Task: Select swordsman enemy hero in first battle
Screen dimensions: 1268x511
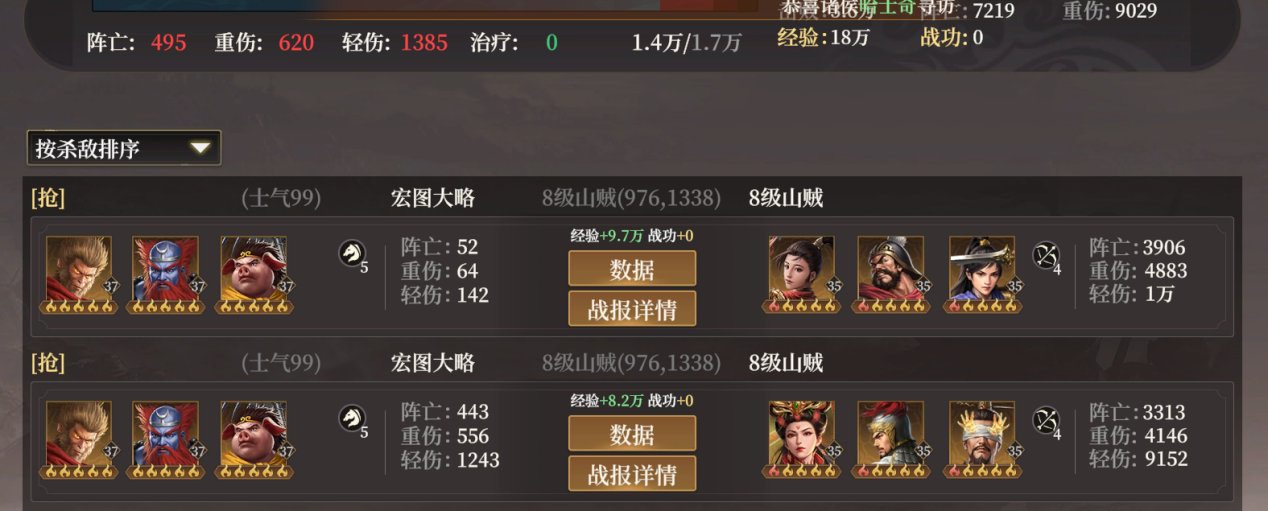Action: coord(982,270)
